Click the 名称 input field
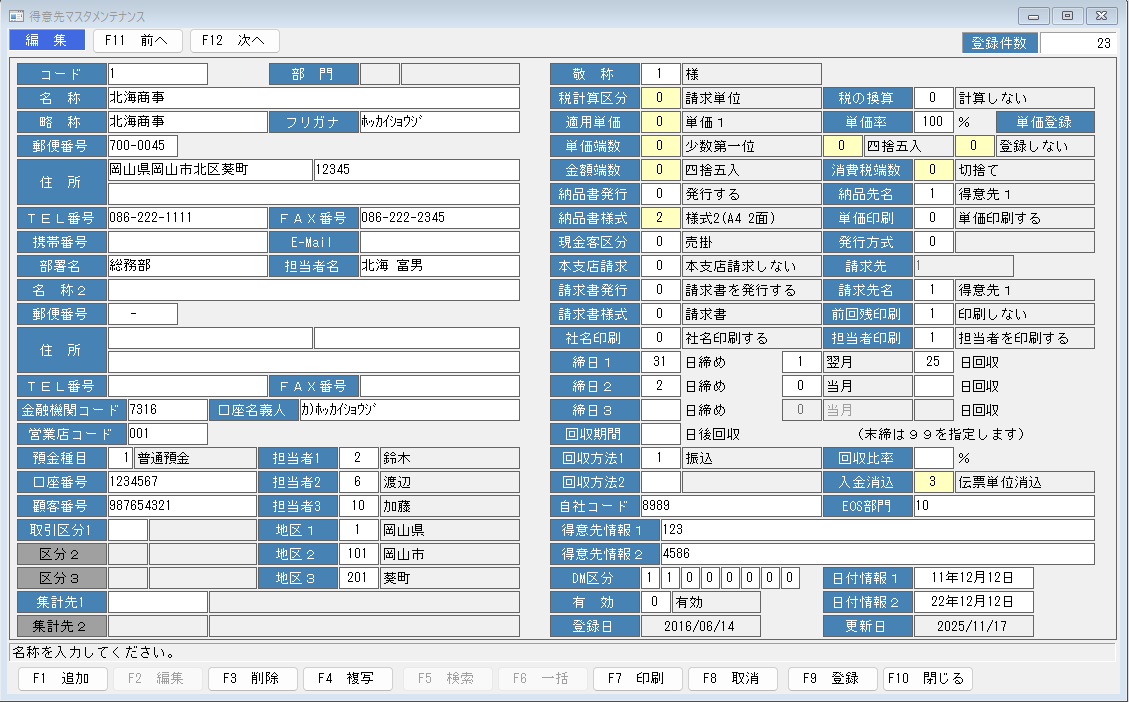The height and width of the screenshot is (702, 1129). click(x=314, y=98)
